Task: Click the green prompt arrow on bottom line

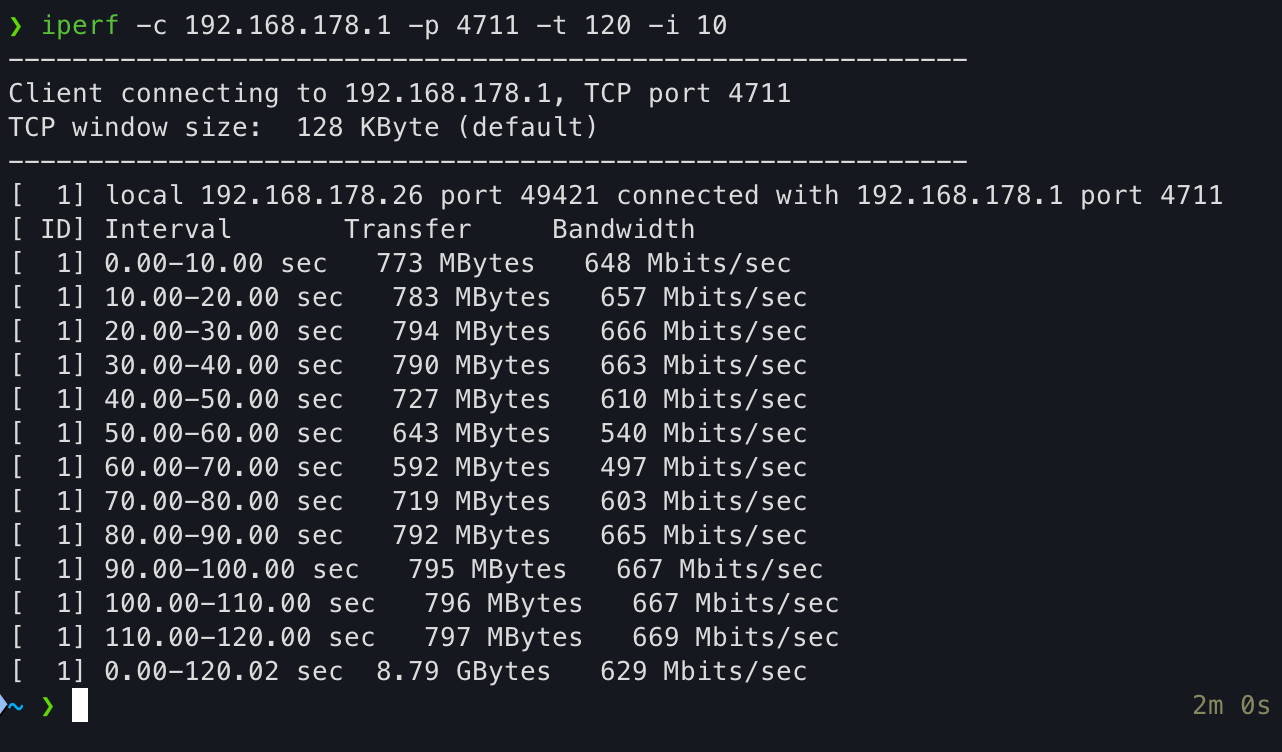Action: tap(47, 706)
